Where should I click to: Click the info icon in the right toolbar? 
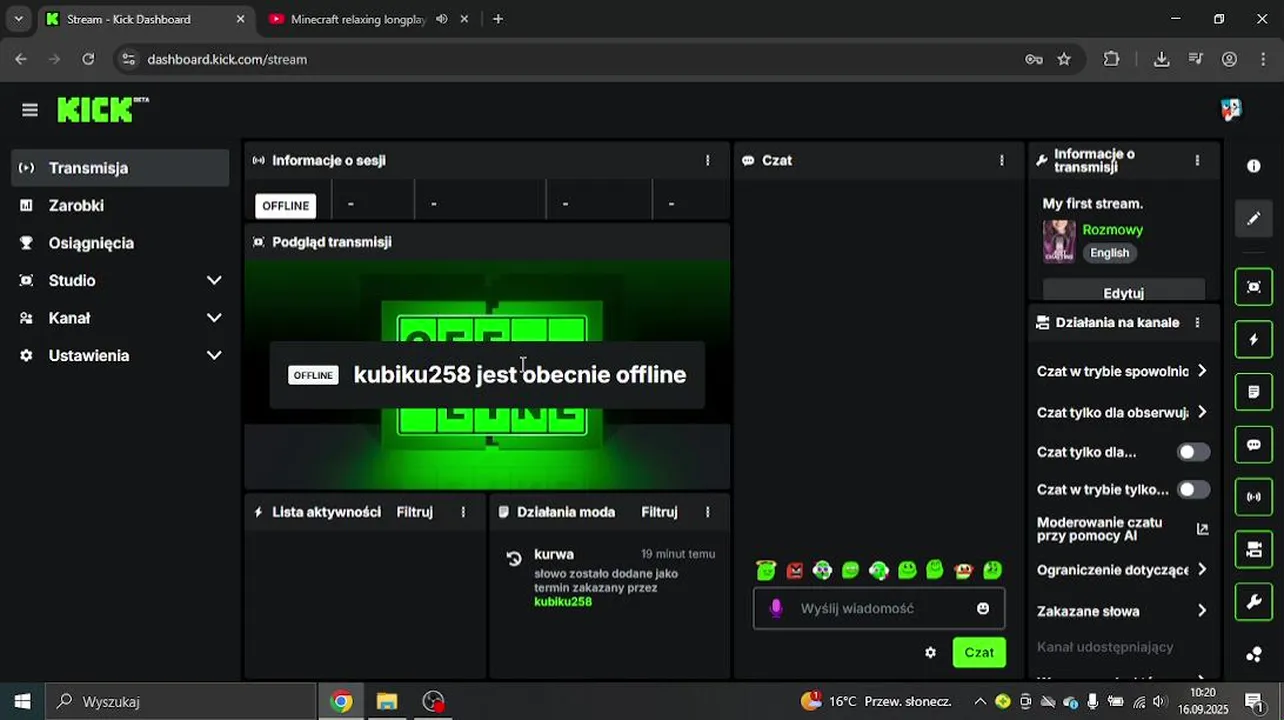(x=1254, y=166)
